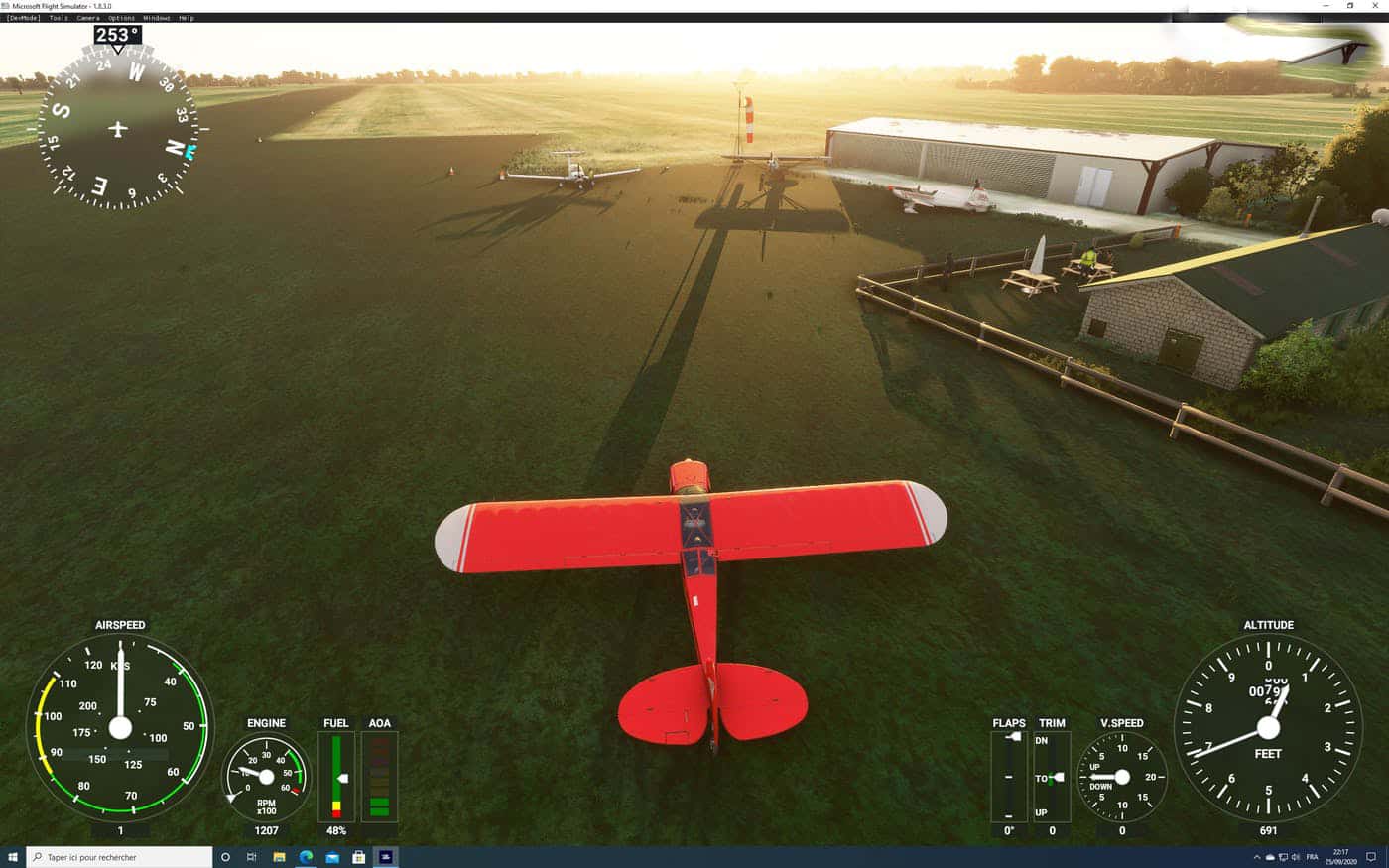Click the fuel level bar
The height and width of the screenshot is (868, 1389).
tap(336, 777)
